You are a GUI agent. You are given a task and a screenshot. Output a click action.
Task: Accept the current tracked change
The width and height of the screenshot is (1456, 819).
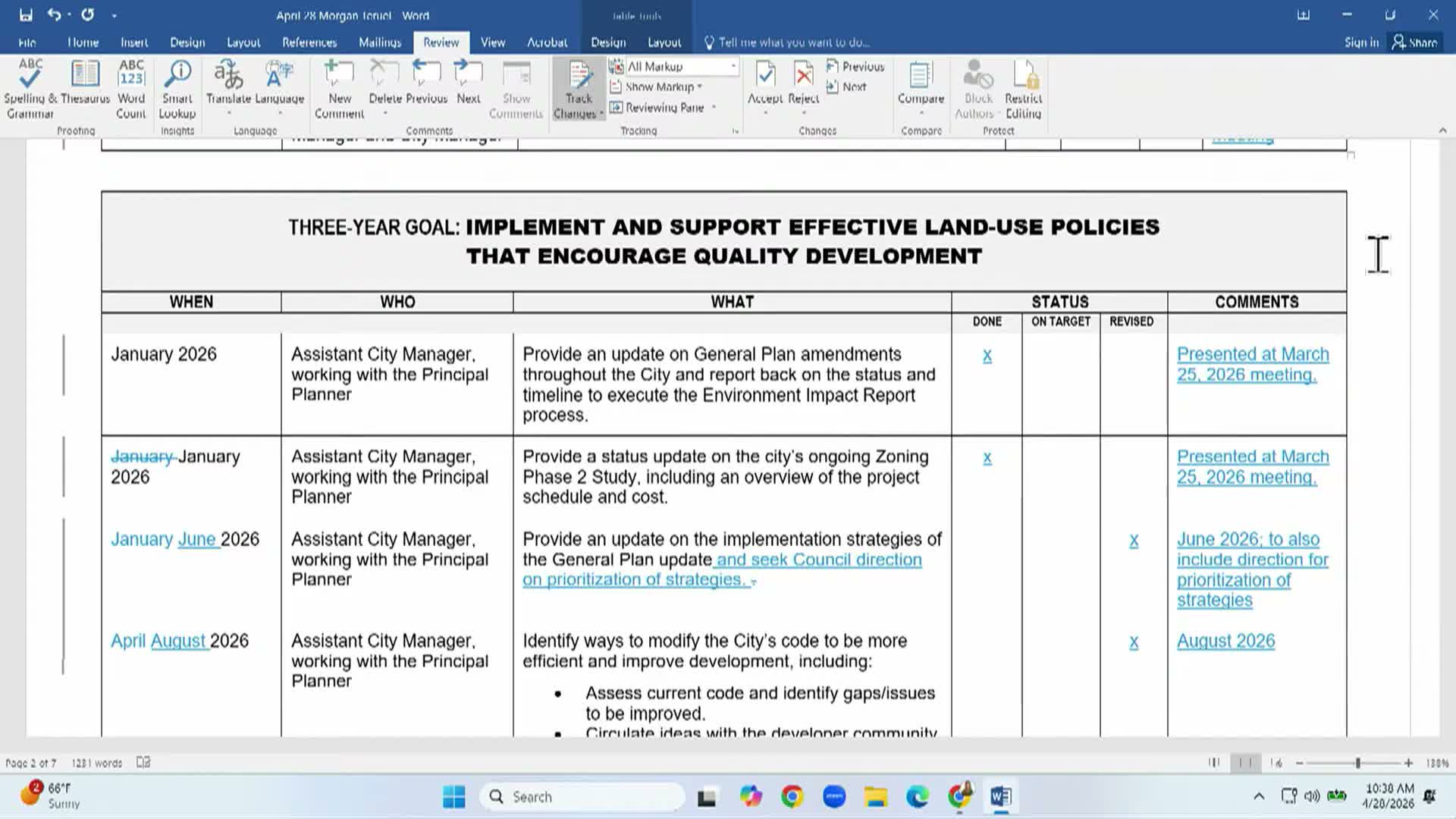(765, 82)
